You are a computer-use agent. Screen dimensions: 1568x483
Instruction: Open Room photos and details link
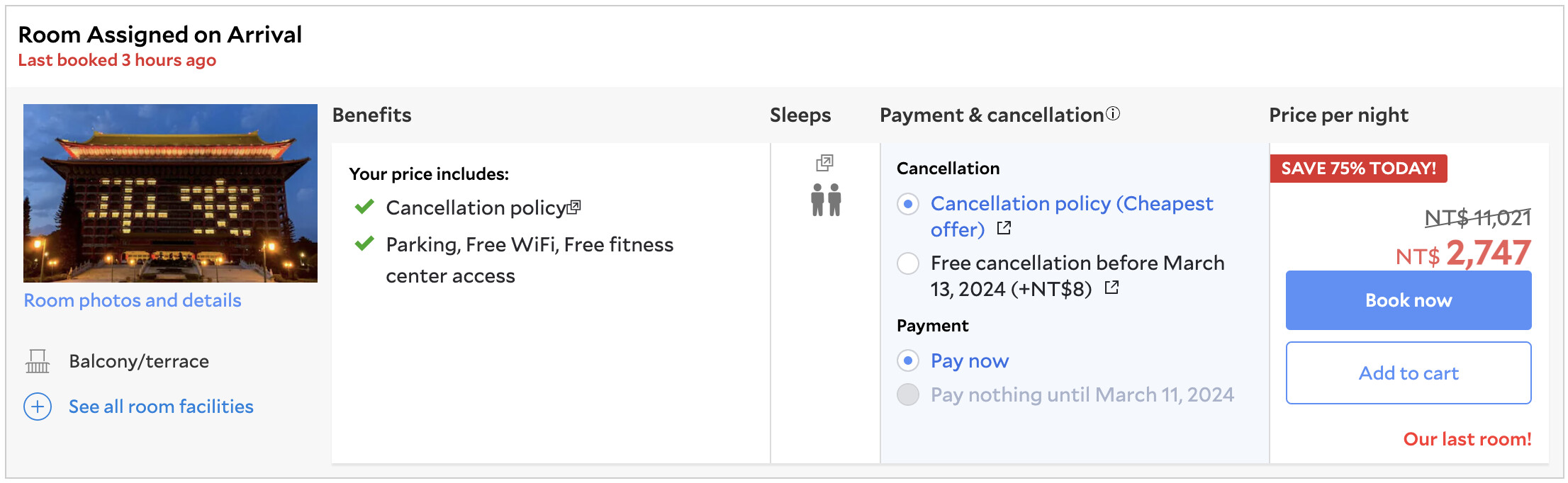133,300
